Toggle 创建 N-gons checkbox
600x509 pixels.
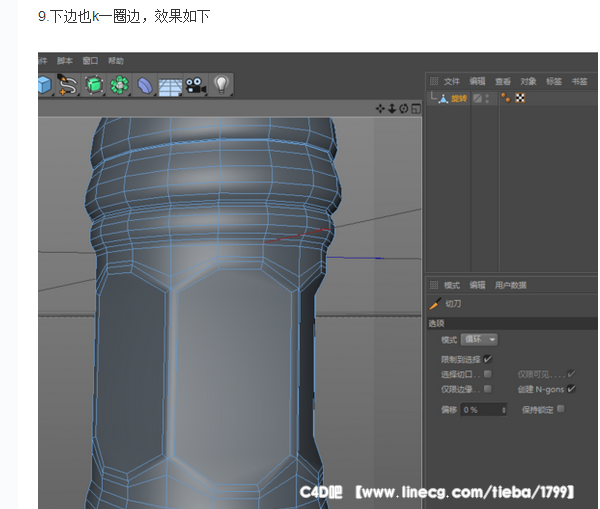tap(571, 388)
